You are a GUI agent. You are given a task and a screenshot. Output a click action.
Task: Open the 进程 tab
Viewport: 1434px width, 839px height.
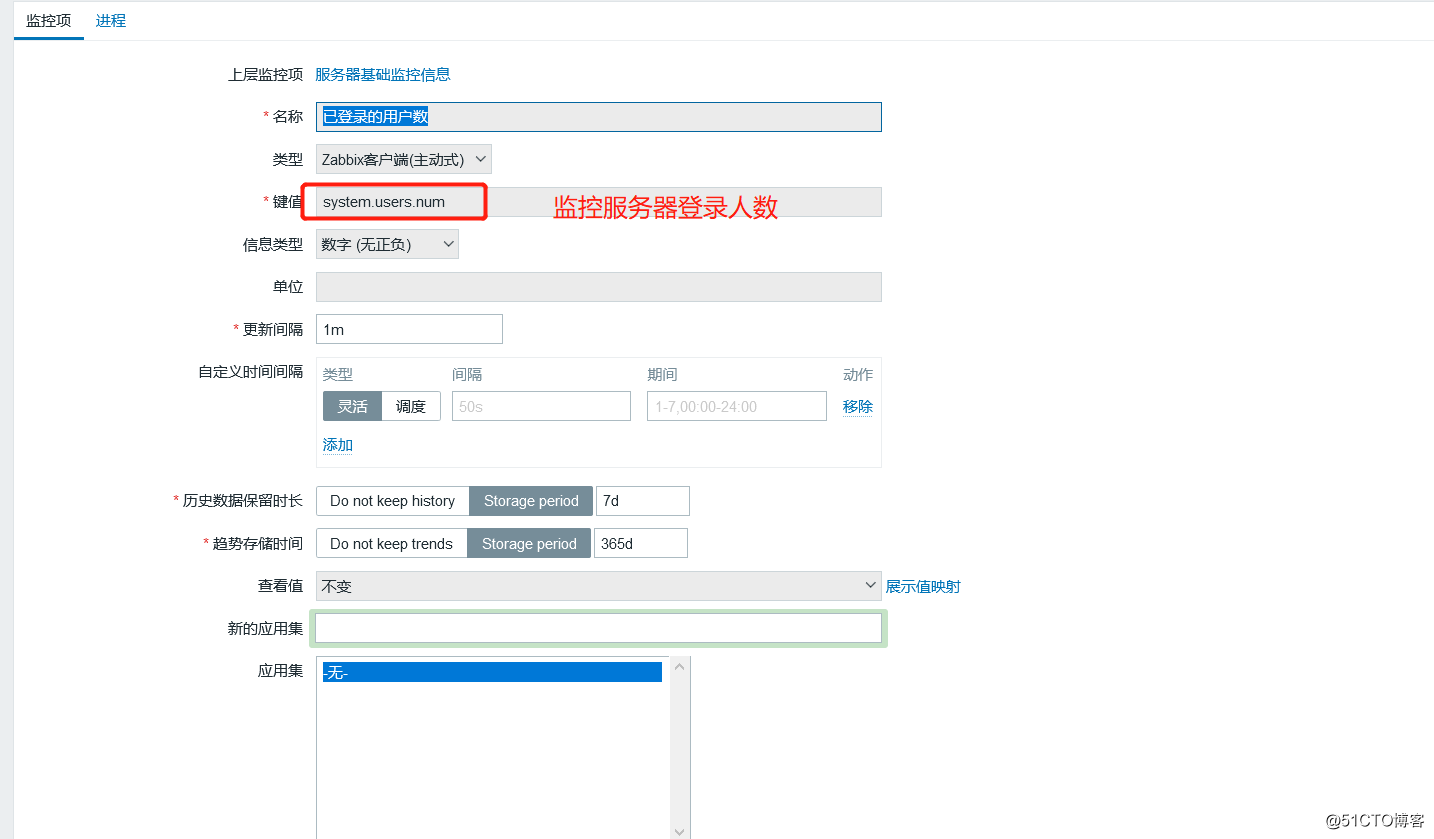pyautogui.click(x=111, y=20)
